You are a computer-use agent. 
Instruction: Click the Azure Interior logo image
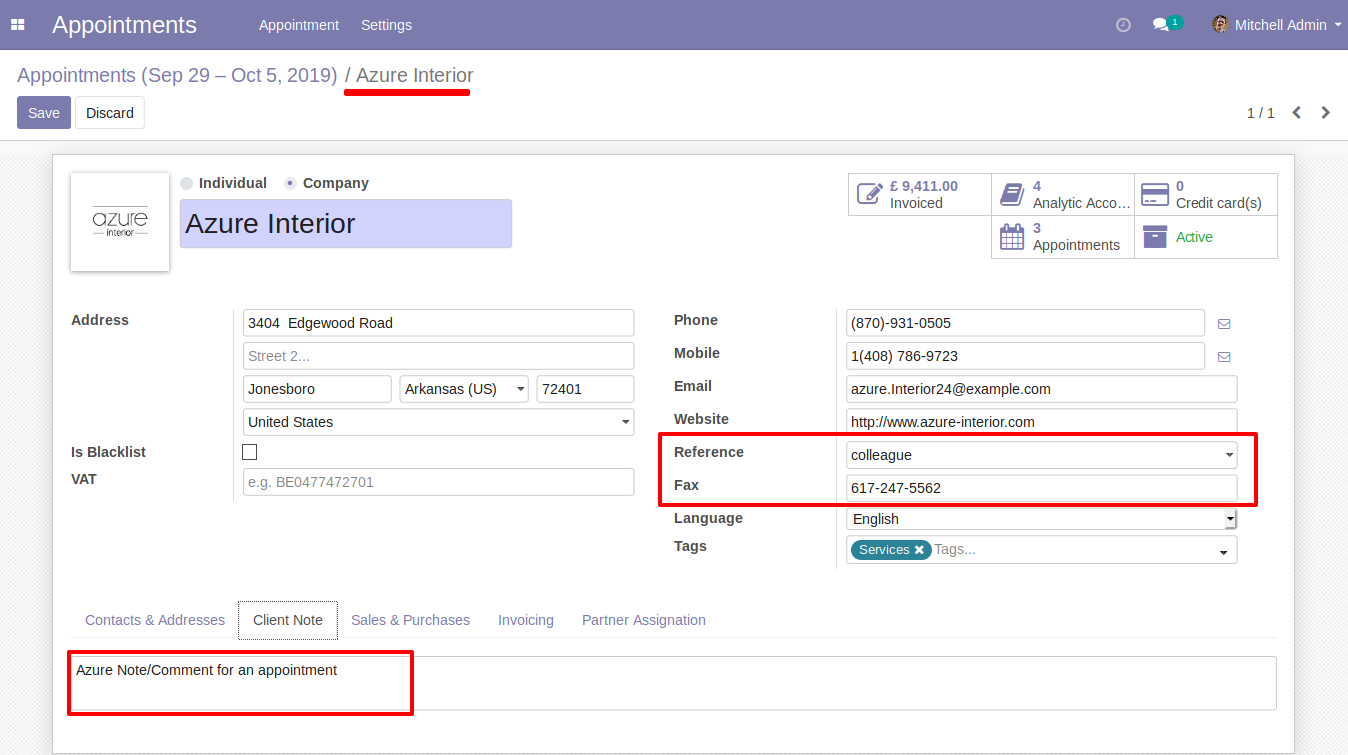pyautogui.click(x=120, y=222)
